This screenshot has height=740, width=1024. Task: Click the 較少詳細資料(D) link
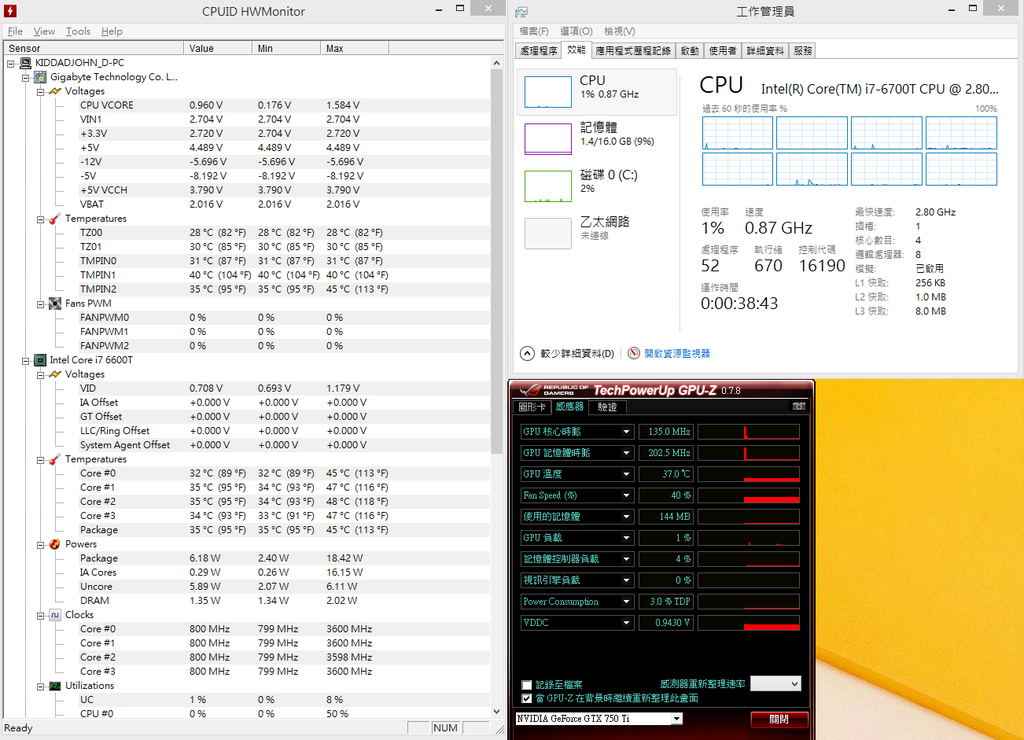577,353
